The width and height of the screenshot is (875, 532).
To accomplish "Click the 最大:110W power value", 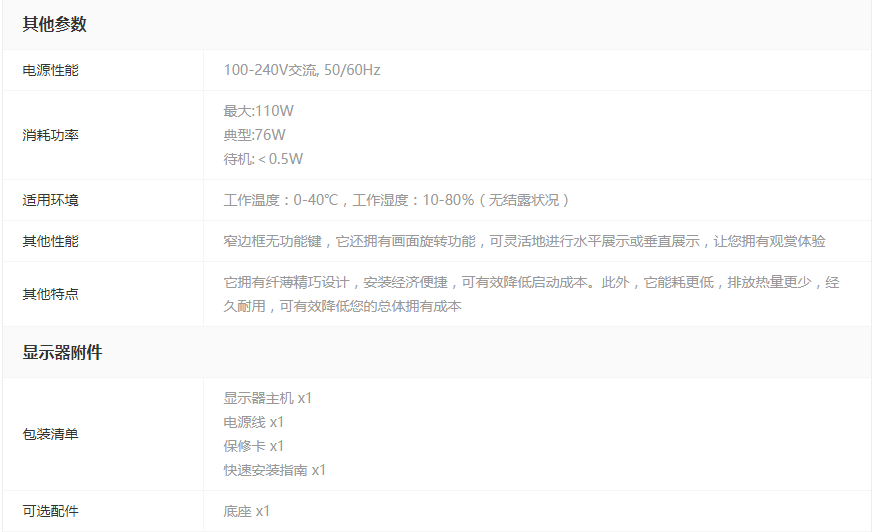I will tap(259, 111).
